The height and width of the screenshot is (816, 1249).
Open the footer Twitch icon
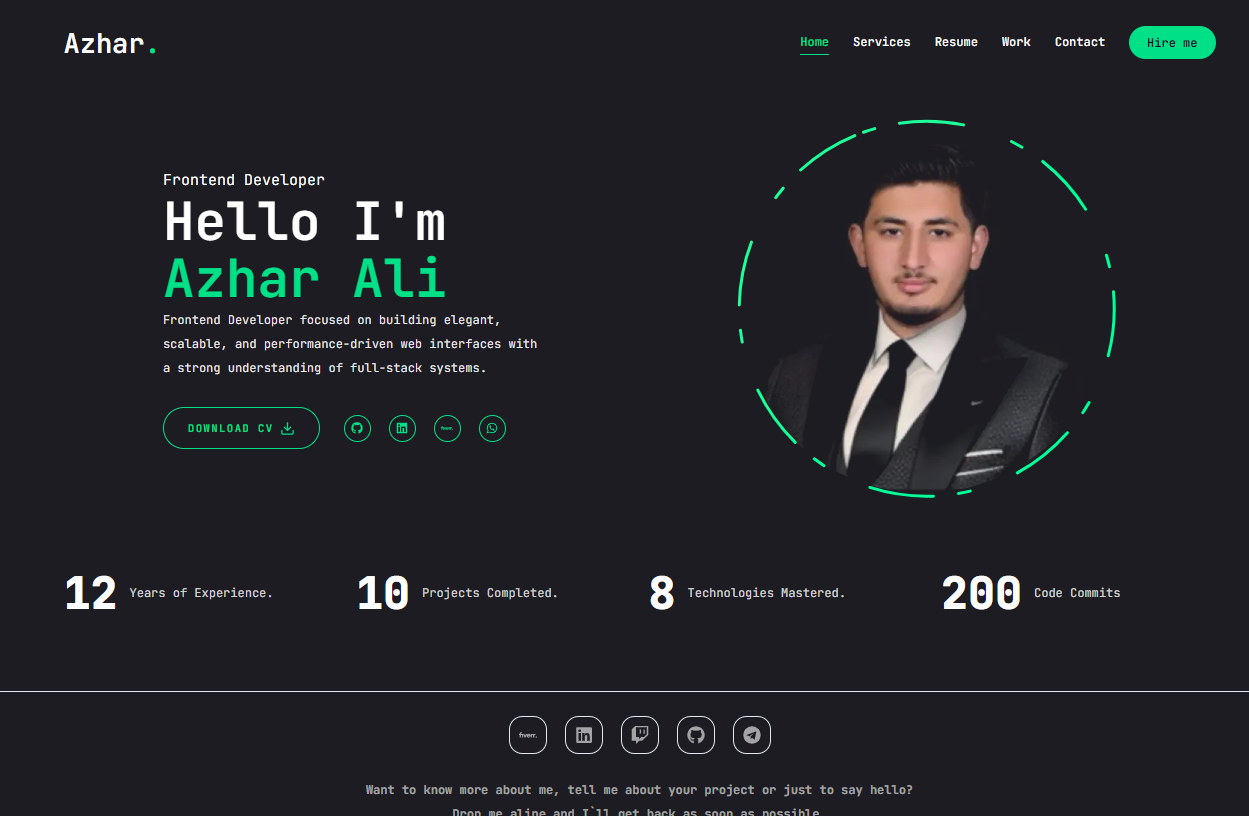[640, 735]
